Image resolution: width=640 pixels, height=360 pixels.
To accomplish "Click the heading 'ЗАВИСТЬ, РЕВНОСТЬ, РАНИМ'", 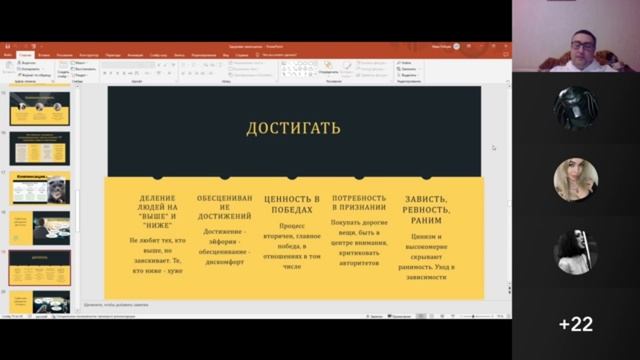I will [x=426, y=210].
